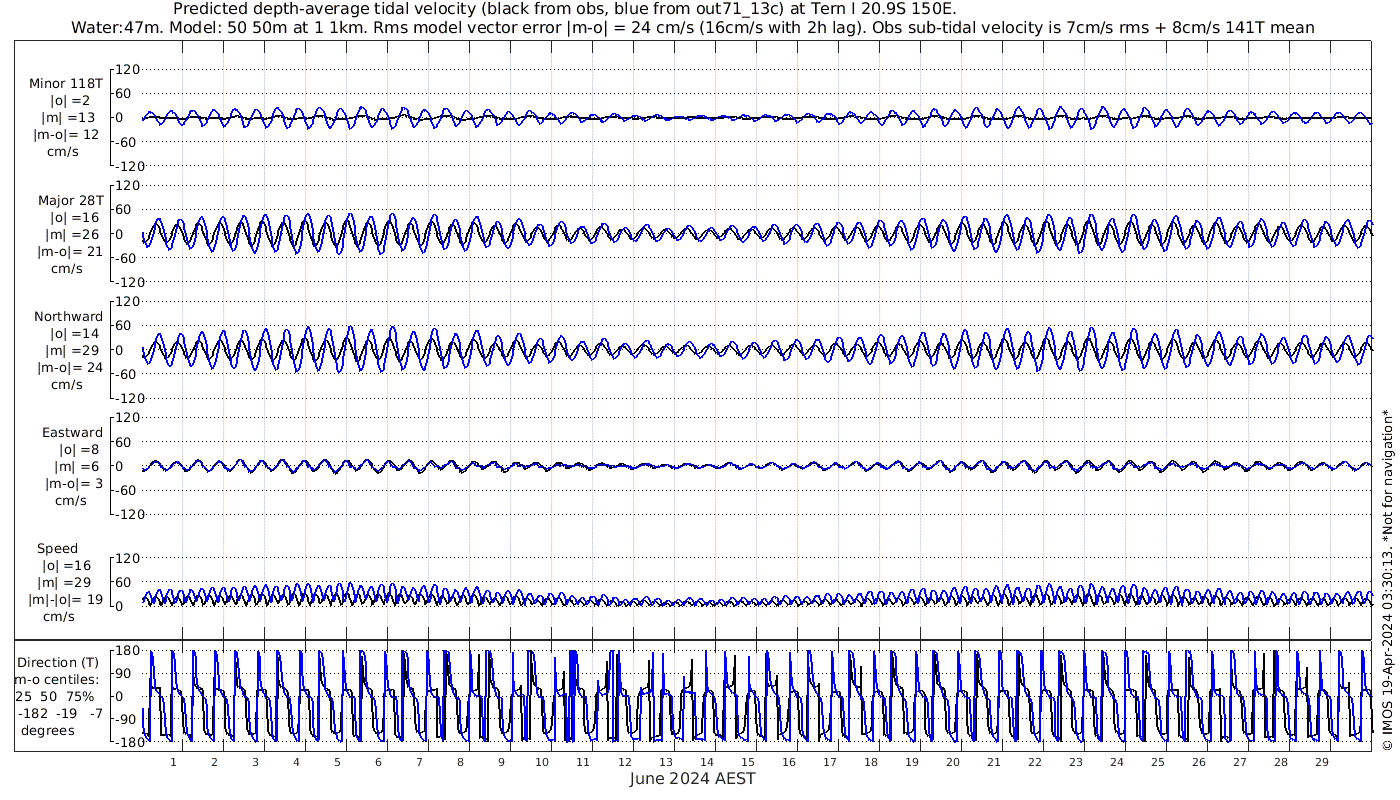
Task: Click the 'Northward' panel label
Action: 69,316
